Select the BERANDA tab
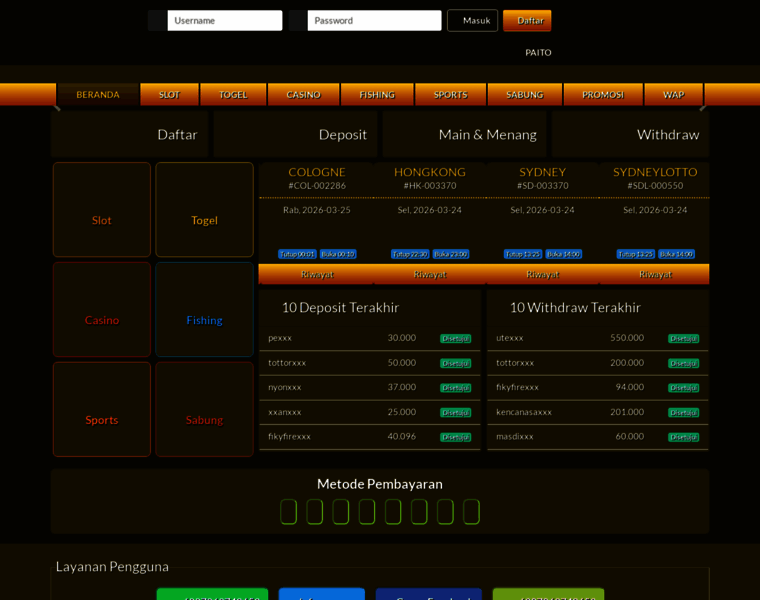Viewport: 760px width, 600px height. coord(98,94)
